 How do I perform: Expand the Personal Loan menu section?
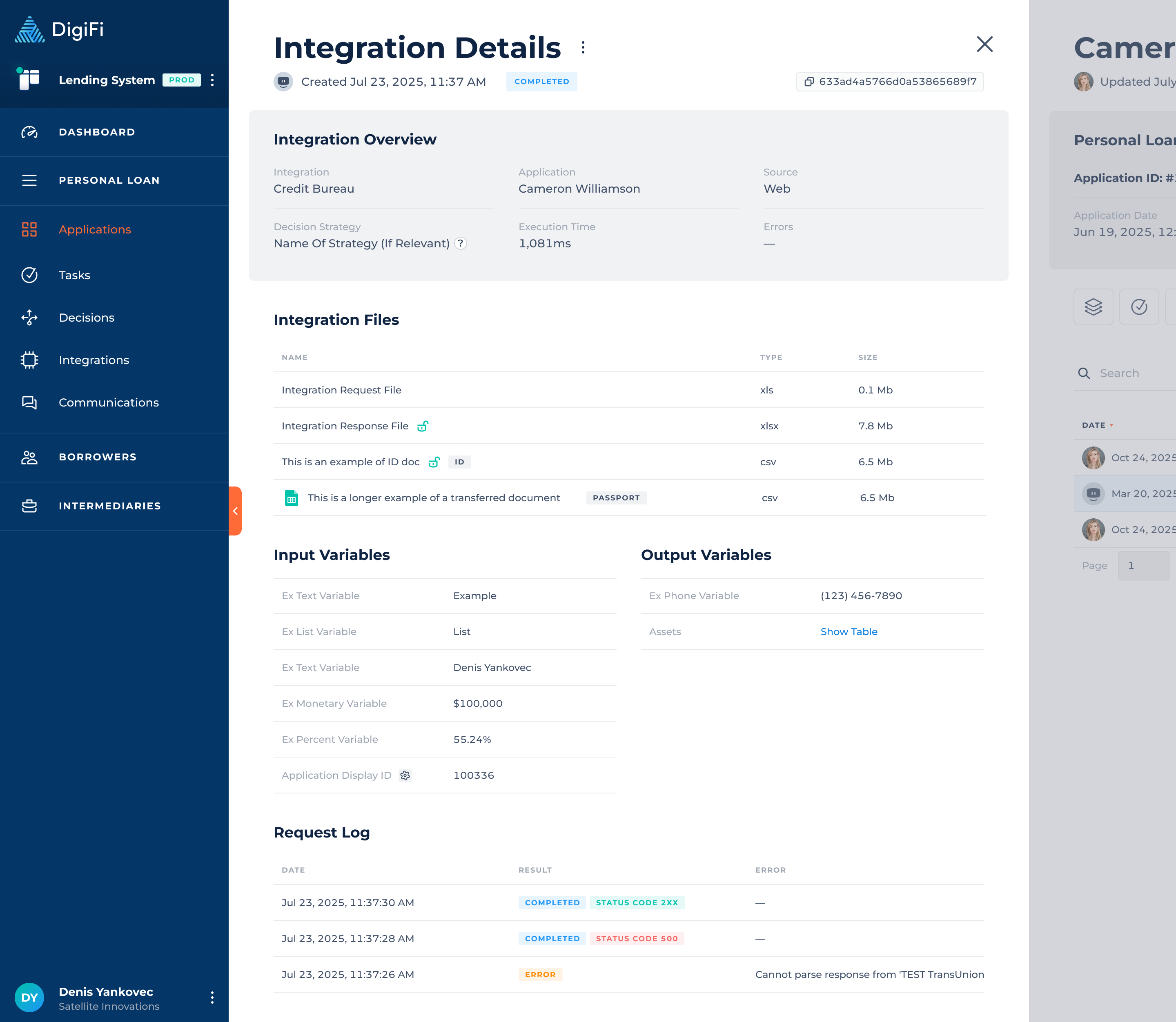pos(109,180)
